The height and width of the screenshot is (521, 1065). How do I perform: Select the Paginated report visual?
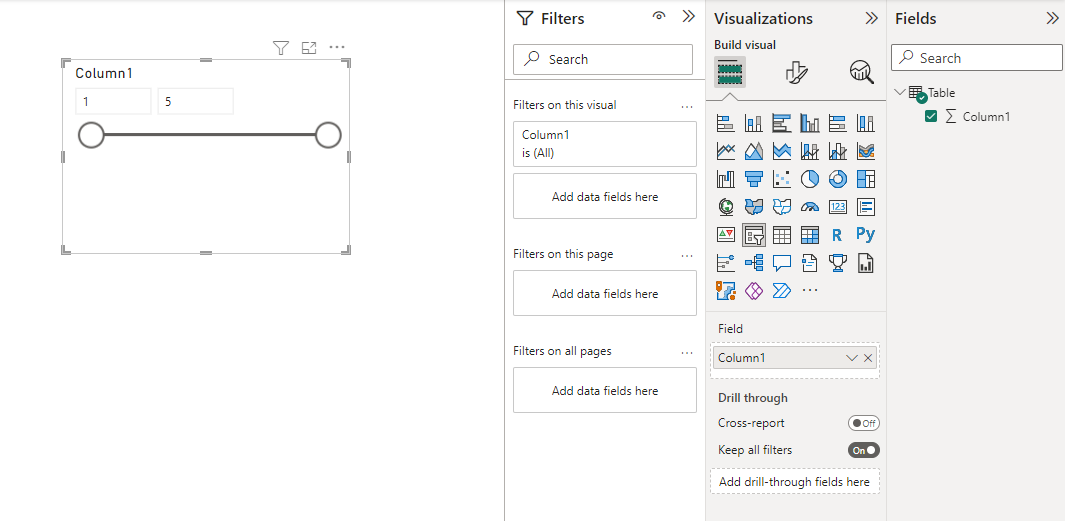click(865, 263)
